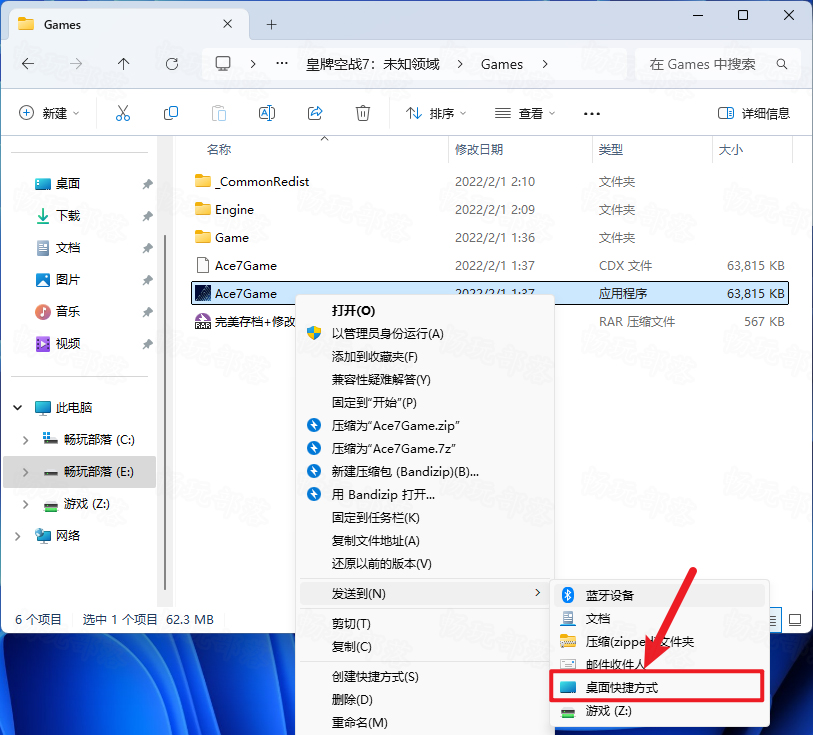Choose 压缩为"Ace7Game.zip"
The width and height of the screenshot is (813, 735).
coord(425,426)
